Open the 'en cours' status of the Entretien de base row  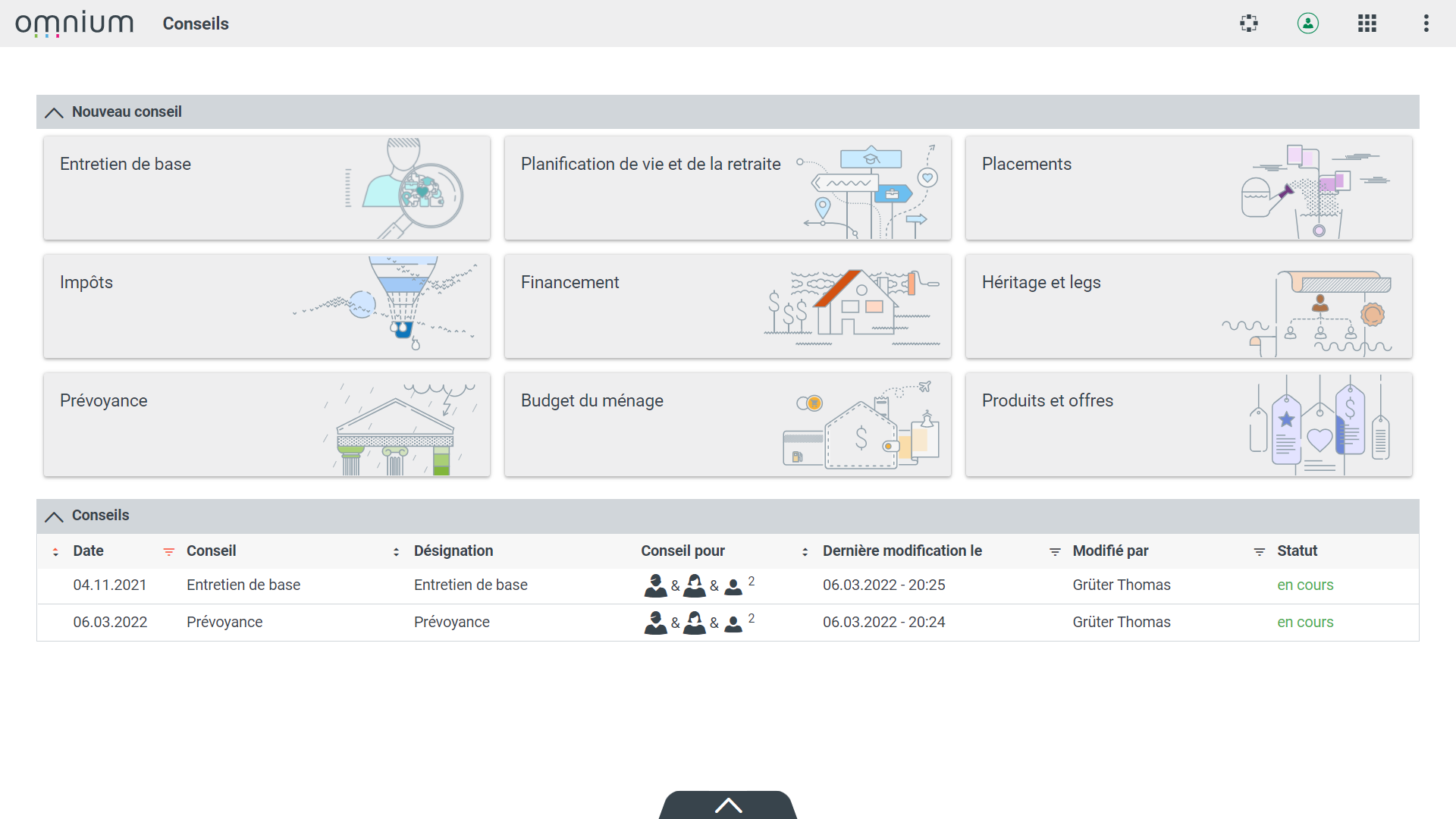coord(1304,585)
